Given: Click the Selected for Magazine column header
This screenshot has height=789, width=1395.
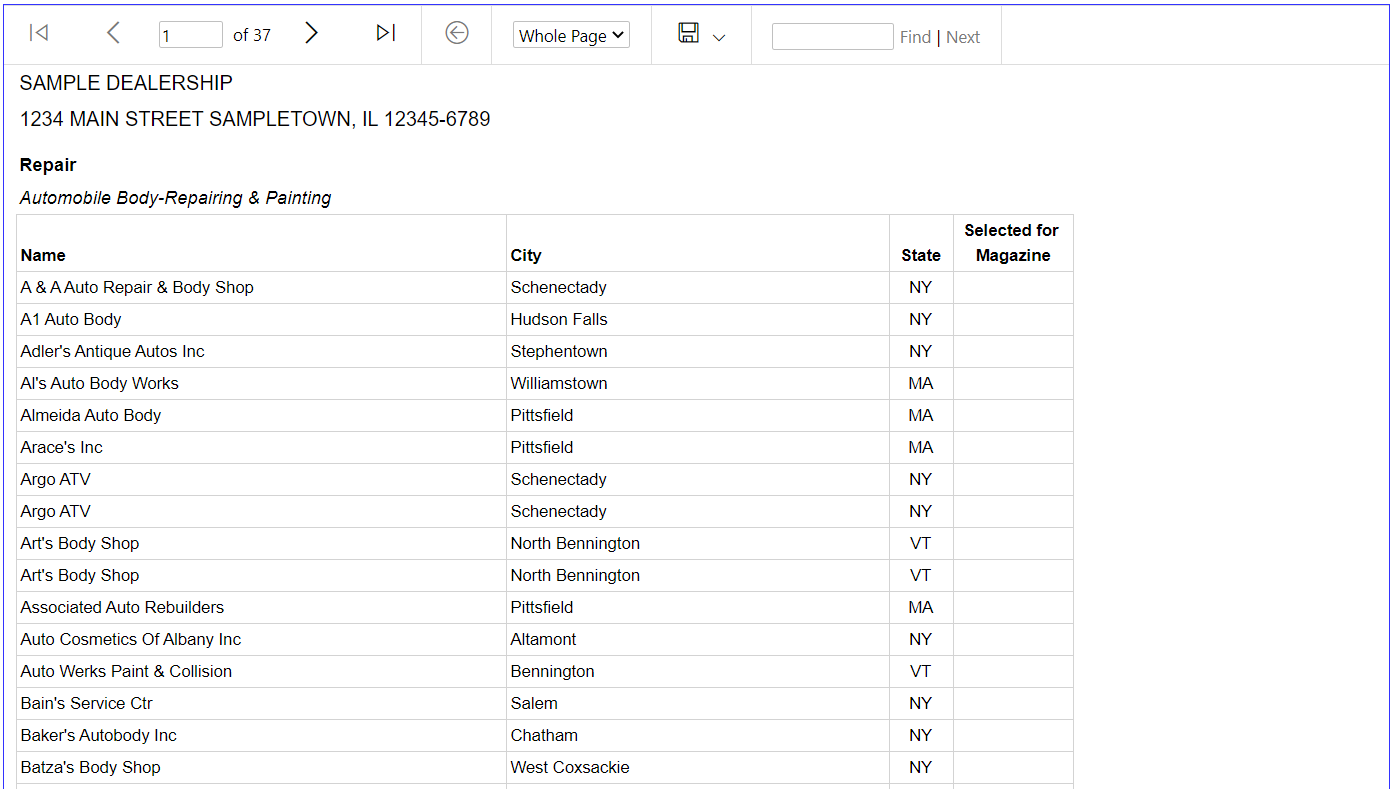Looking at the screenshot, I should tap(1012, 243).
